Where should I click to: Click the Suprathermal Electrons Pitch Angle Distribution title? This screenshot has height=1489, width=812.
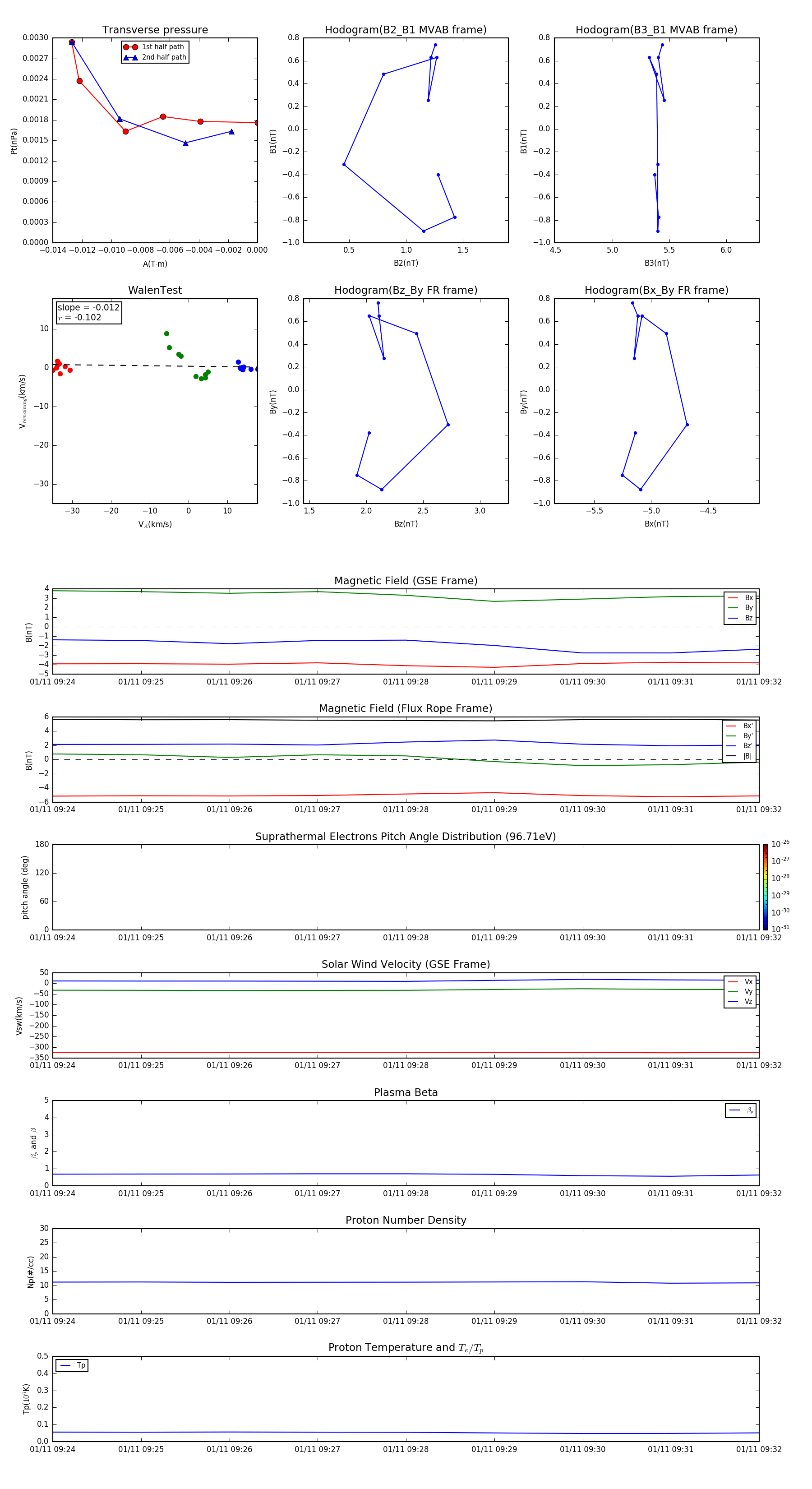pyautogui.click(x=406, y=837)
